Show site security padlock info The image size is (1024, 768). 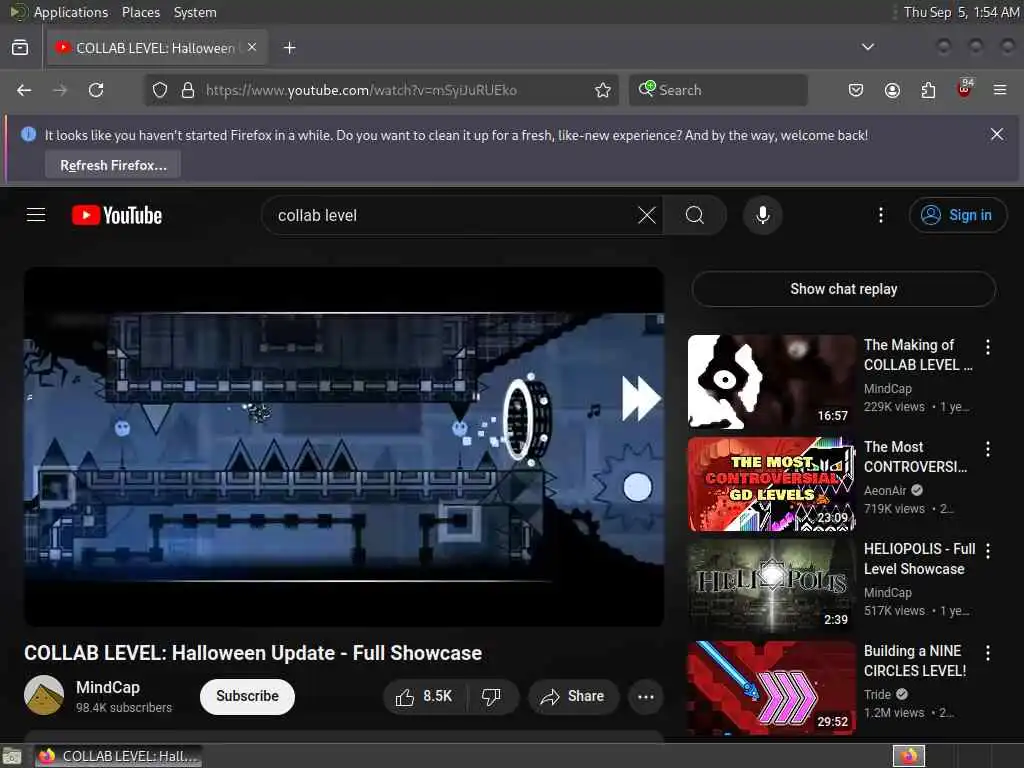pos(188,90)
